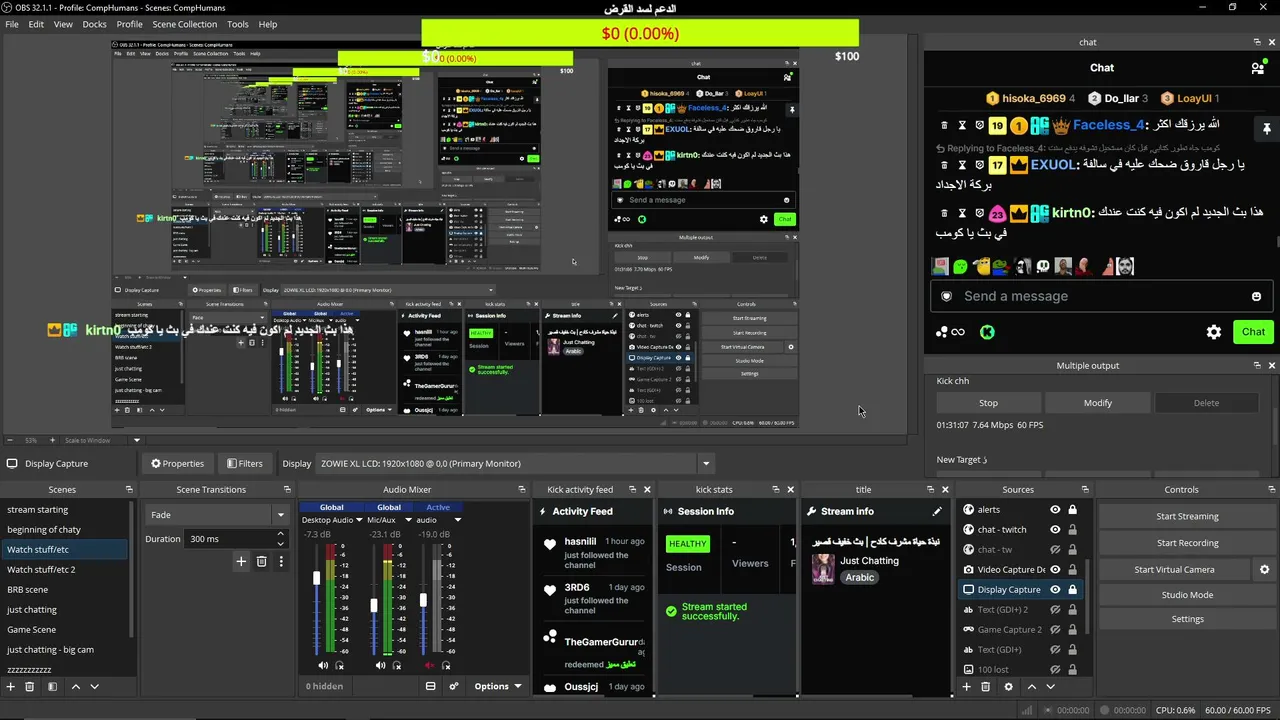Screen dimensions: 1280x720
Task: Hide the alerts source eye icon
Action: coord(1054,510)
